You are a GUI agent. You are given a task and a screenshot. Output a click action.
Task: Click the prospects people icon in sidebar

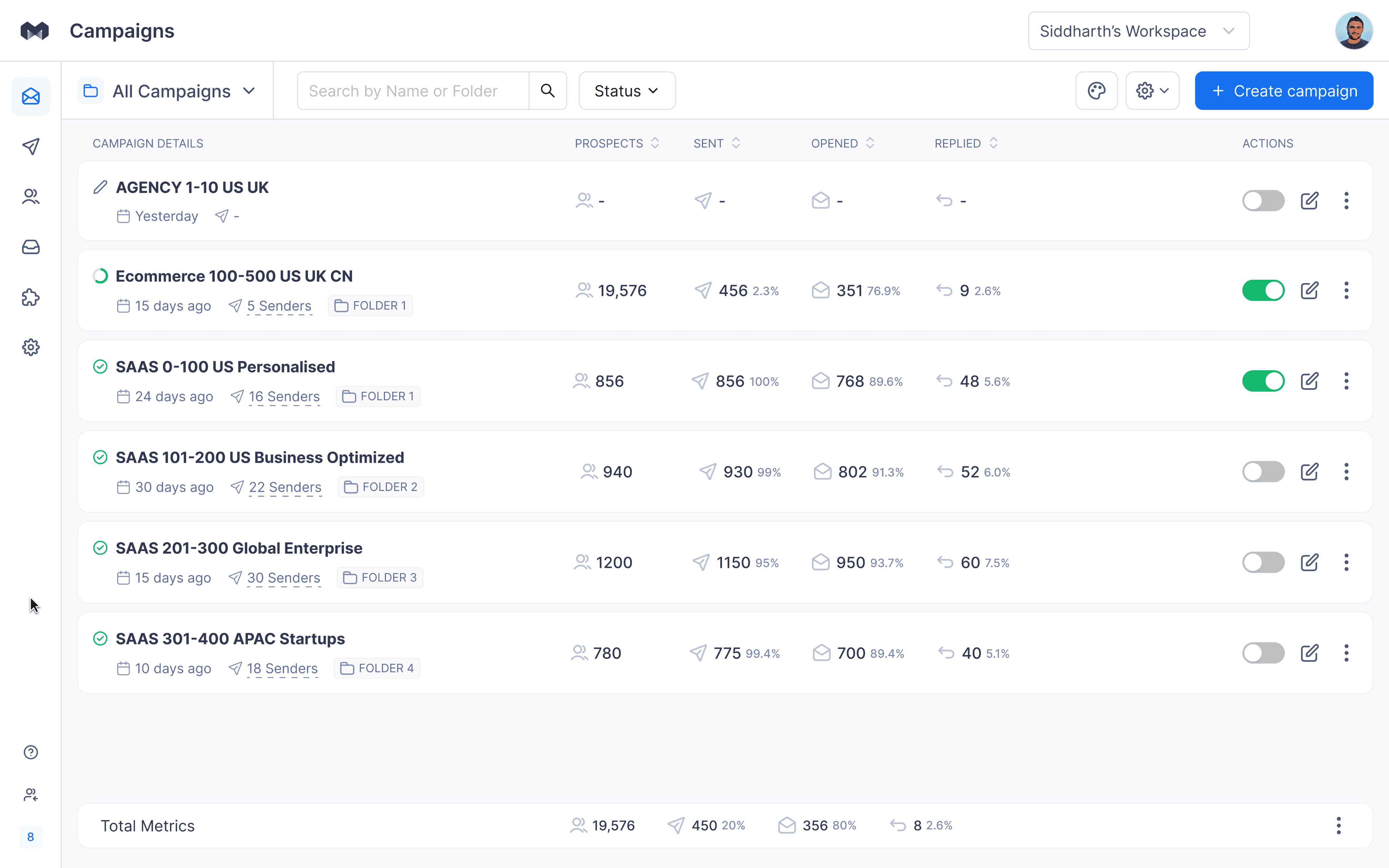[31, 197]
